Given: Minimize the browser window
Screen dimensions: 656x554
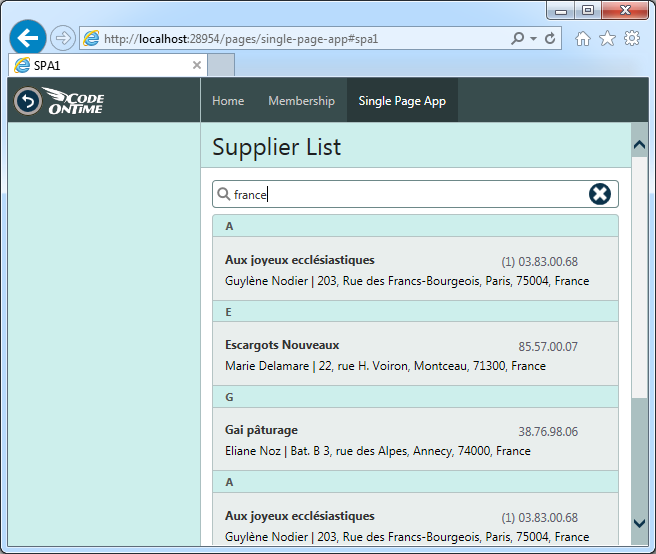Looking at the screenshot, I should tap(561, 10).
